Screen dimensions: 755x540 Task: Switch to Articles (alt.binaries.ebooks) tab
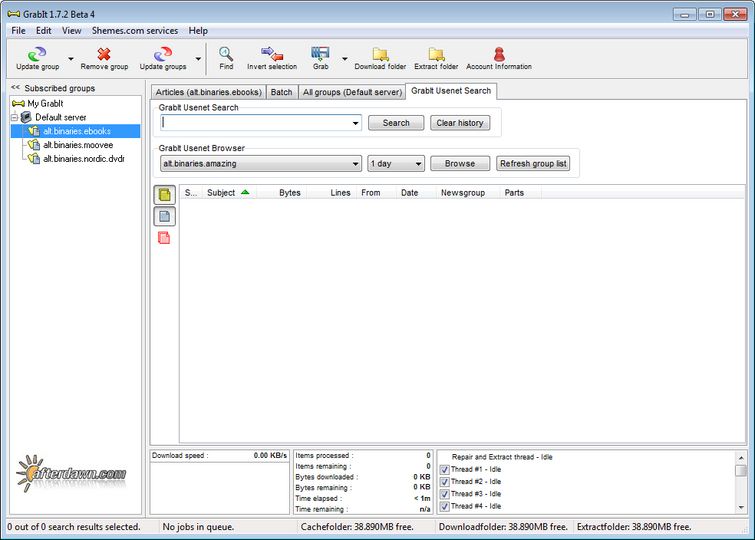coord(208,92)
